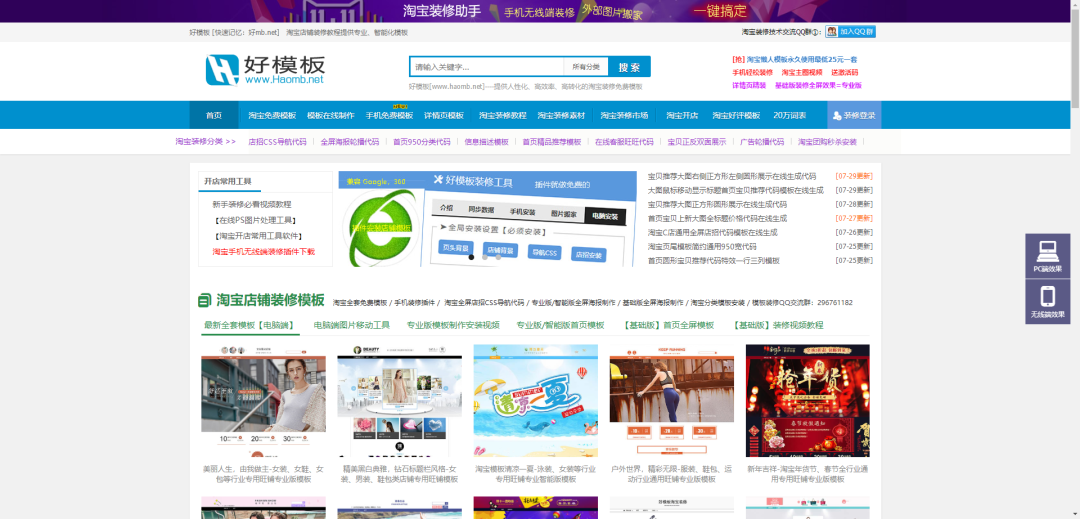Open 淘宝开店 navigation item

[x=682, y=115]
